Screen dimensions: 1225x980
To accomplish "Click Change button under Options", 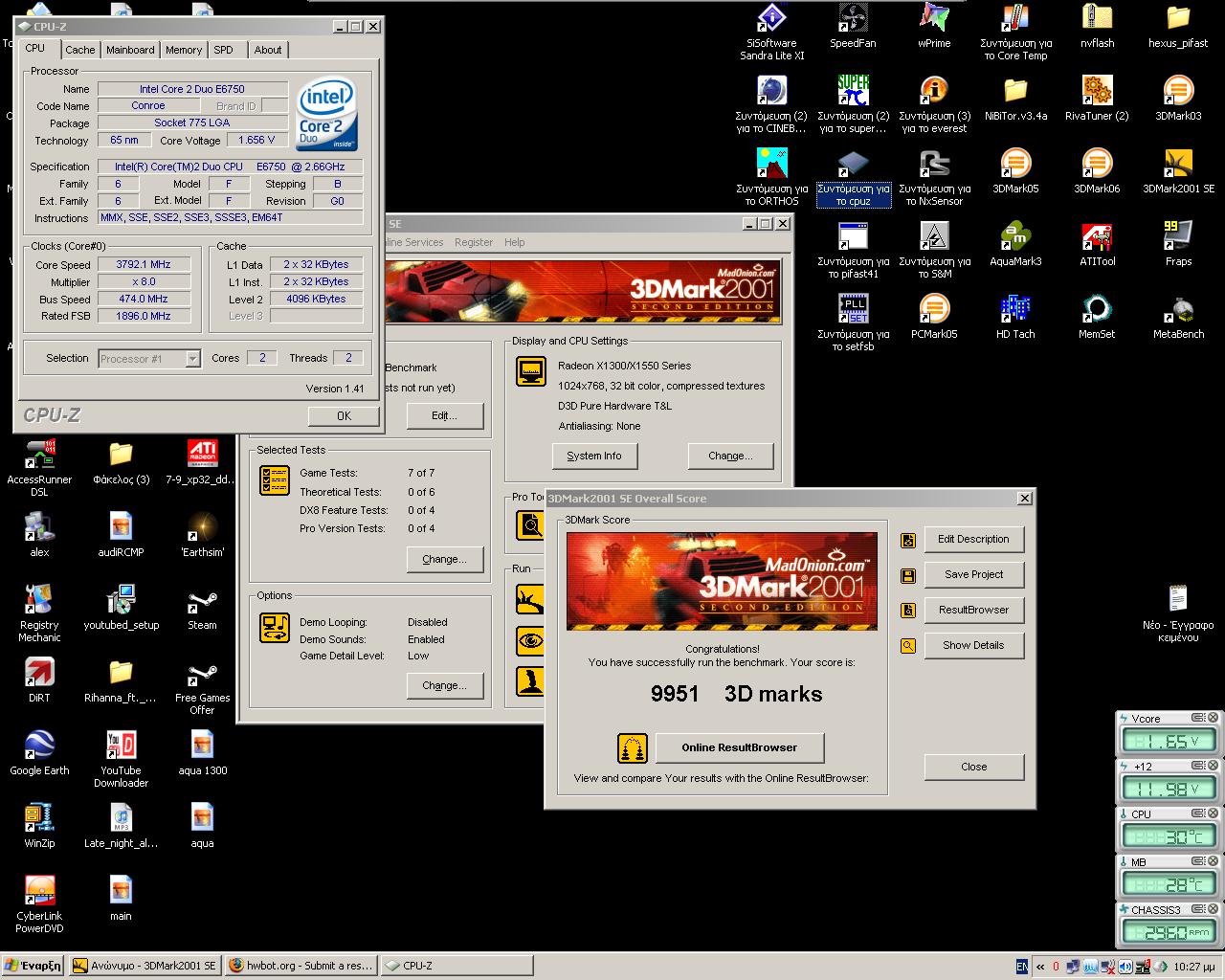I will [x=445, y=685].
